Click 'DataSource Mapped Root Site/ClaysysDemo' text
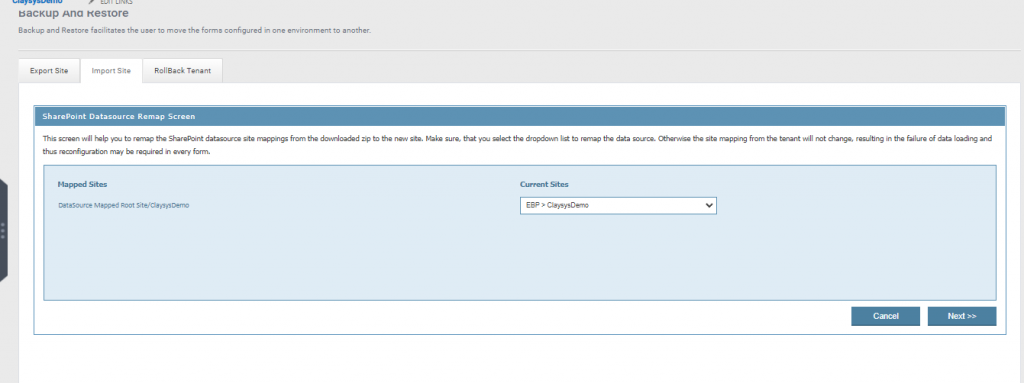Screen dimensions: 1024x383 124,205
